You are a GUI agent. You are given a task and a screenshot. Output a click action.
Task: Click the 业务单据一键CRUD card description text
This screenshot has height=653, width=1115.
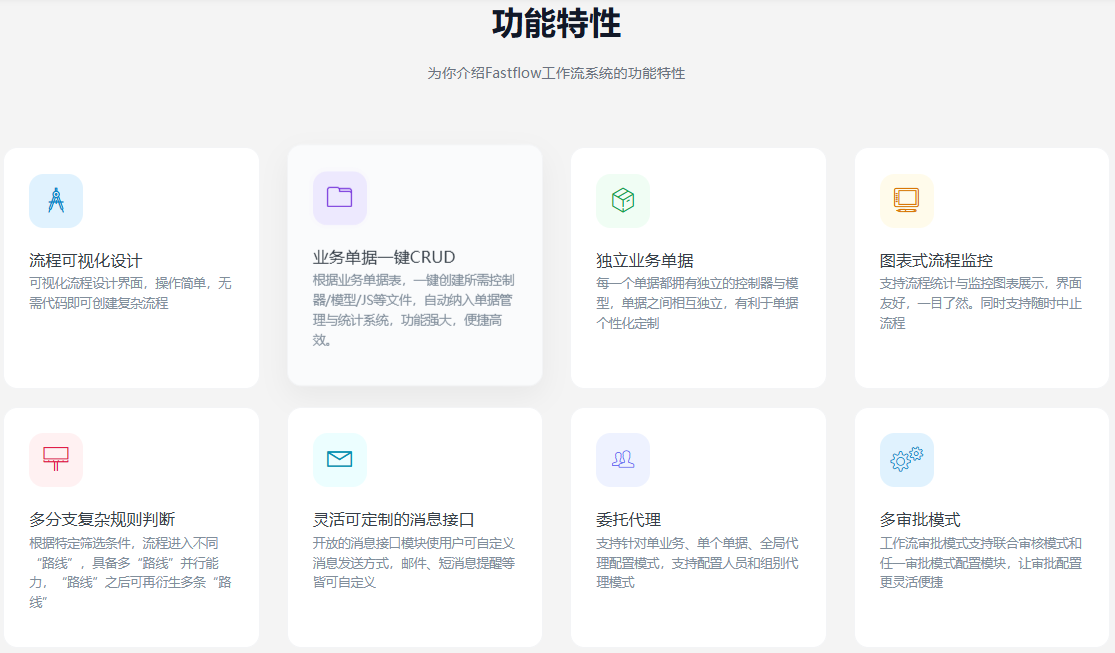(x=414, y=310)
